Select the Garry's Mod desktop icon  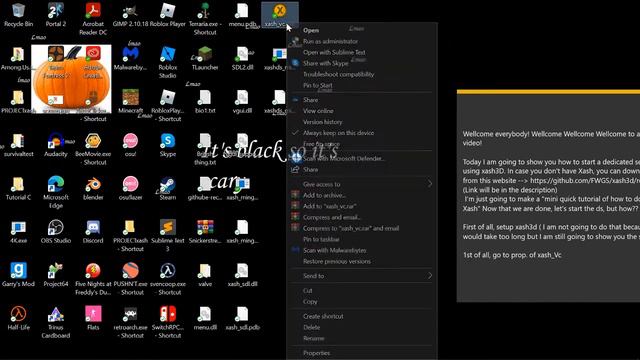pos(18,275)
